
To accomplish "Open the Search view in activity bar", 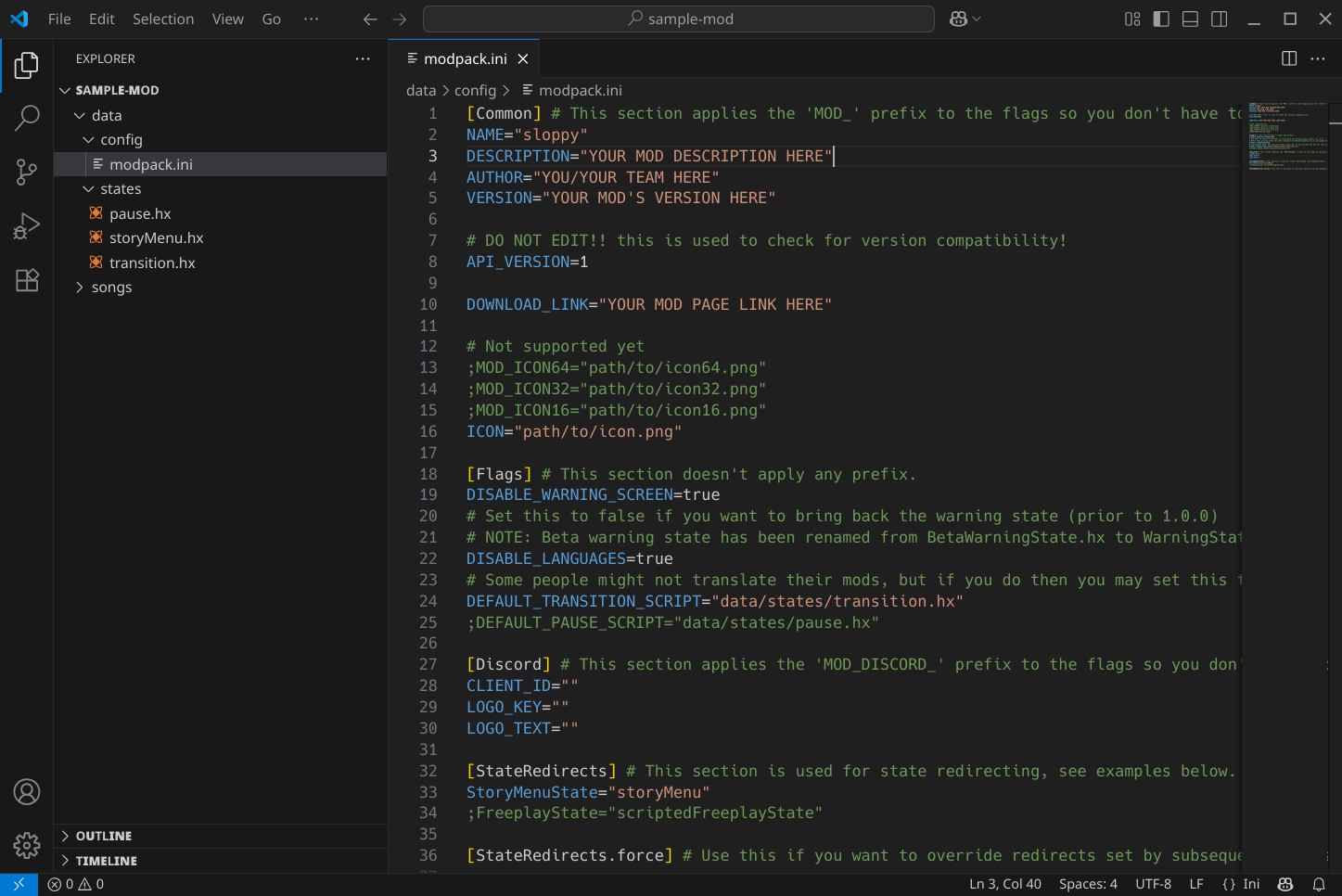I will (x=27, y=118).
